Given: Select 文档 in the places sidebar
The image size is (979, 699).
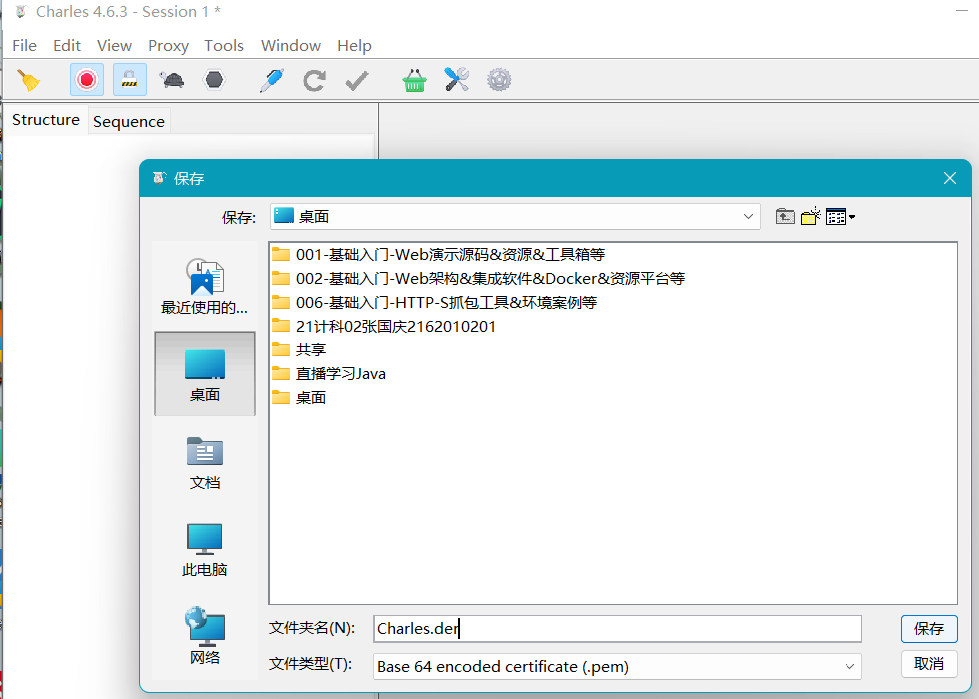Looking at the screenshot, I should pos(205,462).
